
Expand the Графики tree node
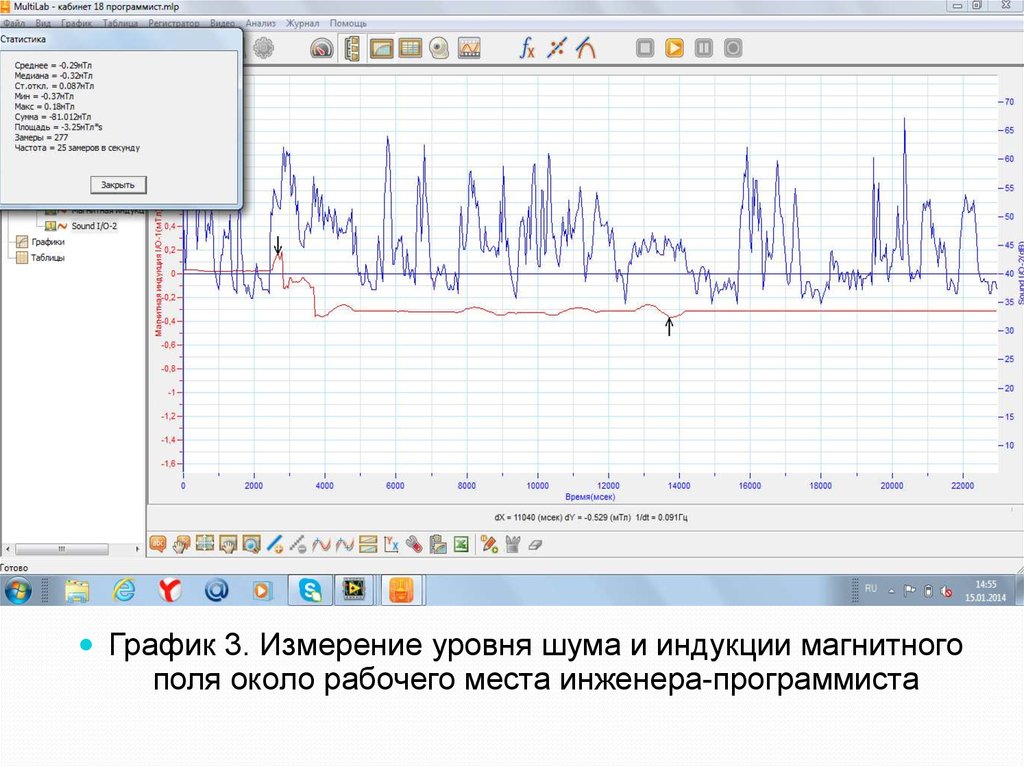pos(47,241)
